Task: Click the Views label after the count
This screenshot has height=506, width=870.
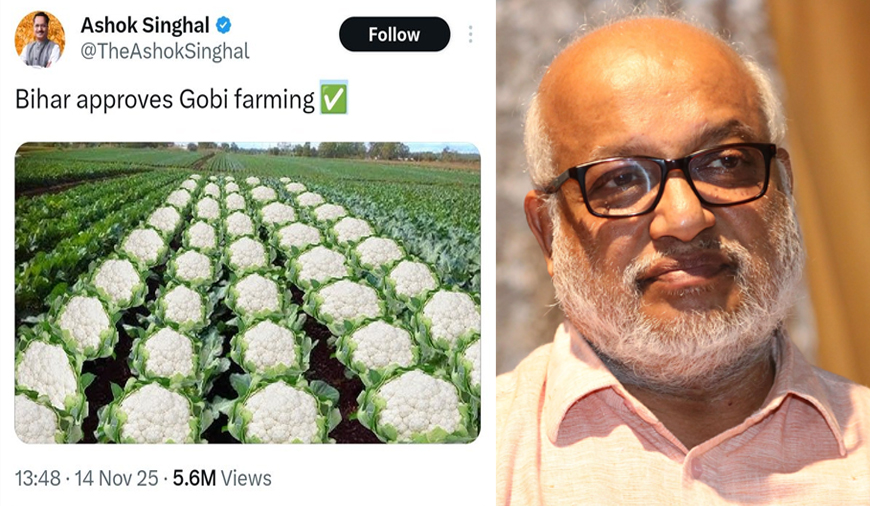Action: pos(246,478)
